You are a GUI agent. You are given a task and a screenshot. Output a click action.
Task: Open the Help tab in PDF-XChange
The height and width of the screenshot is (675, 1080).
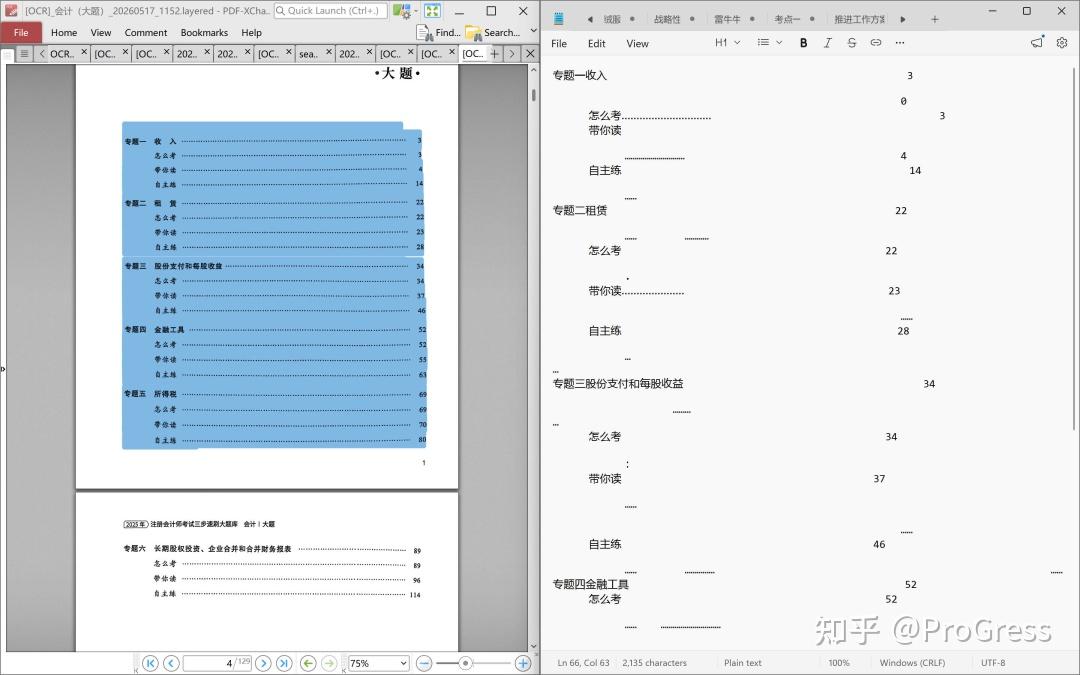[251, 32]
